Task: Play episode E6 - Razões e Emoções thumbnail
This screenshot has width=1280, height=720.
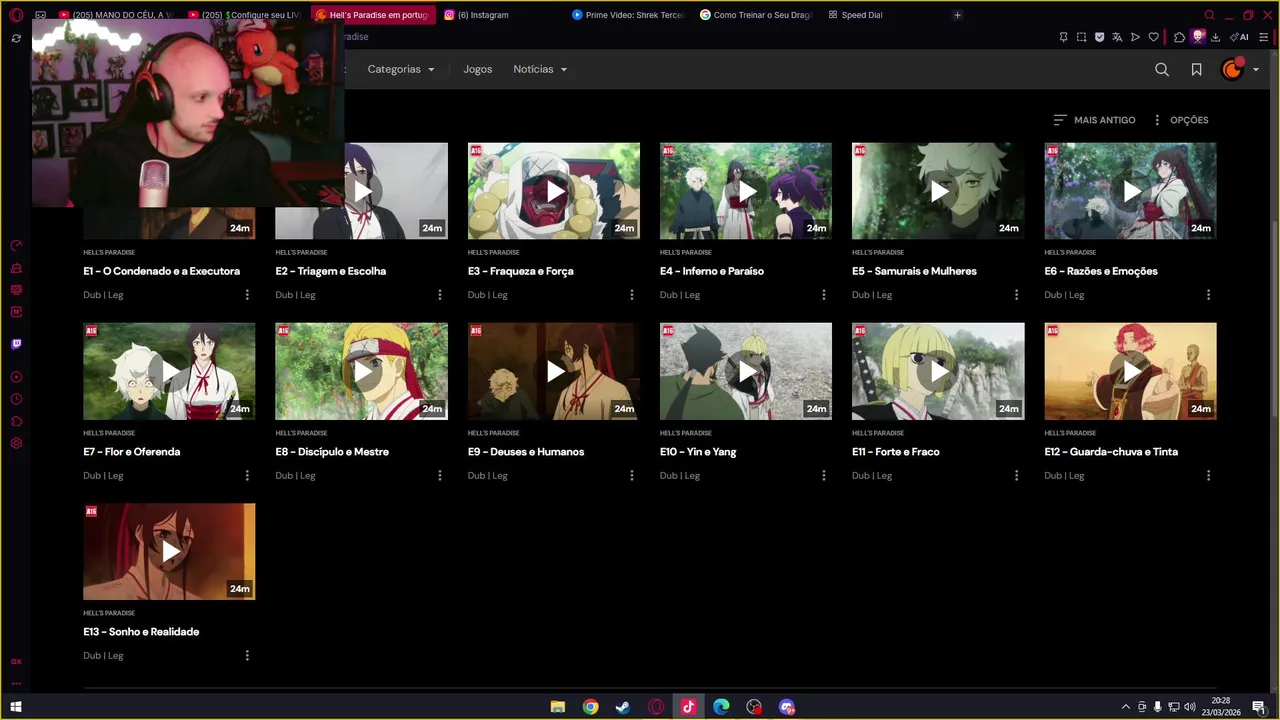Action: 1130,191
